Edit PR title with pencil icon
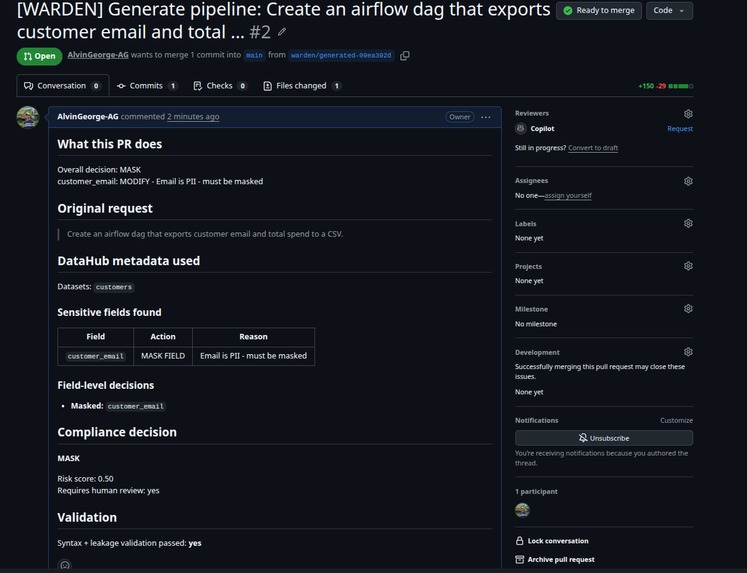Screen dimensions: 747x573 pyautogui.click(x=282, y=32)
